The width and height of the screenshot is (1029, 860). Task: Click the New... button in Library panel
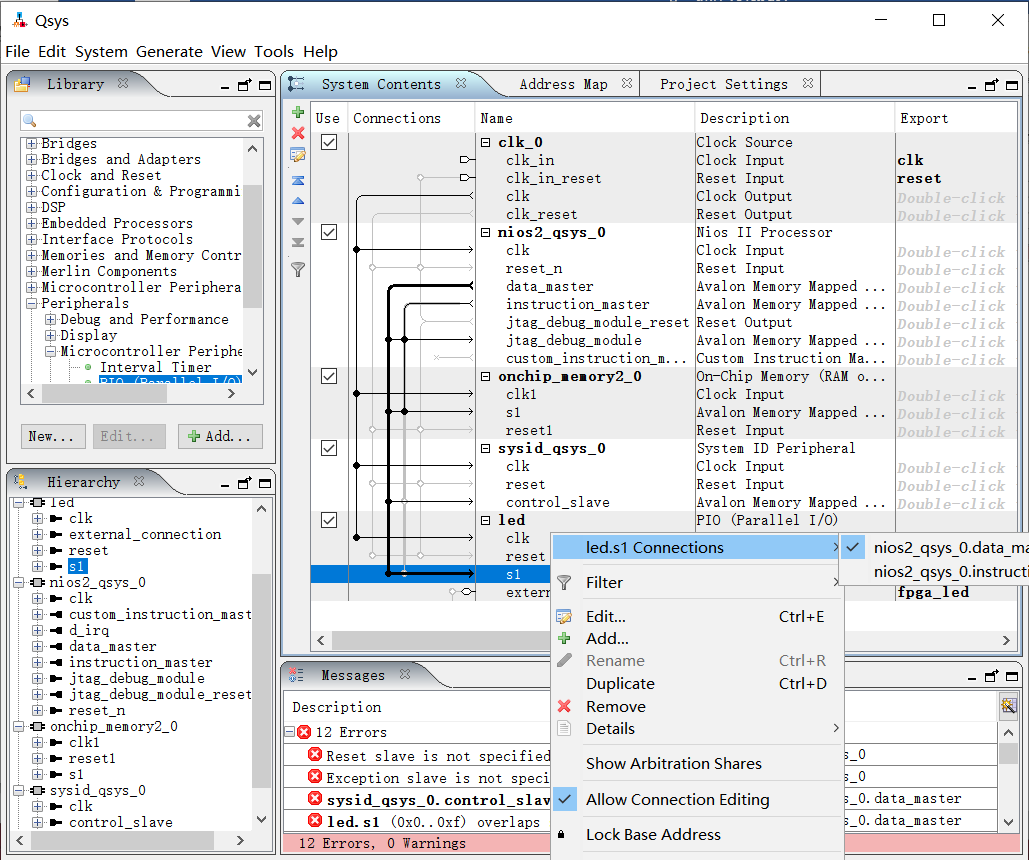(x=52, y=436)
